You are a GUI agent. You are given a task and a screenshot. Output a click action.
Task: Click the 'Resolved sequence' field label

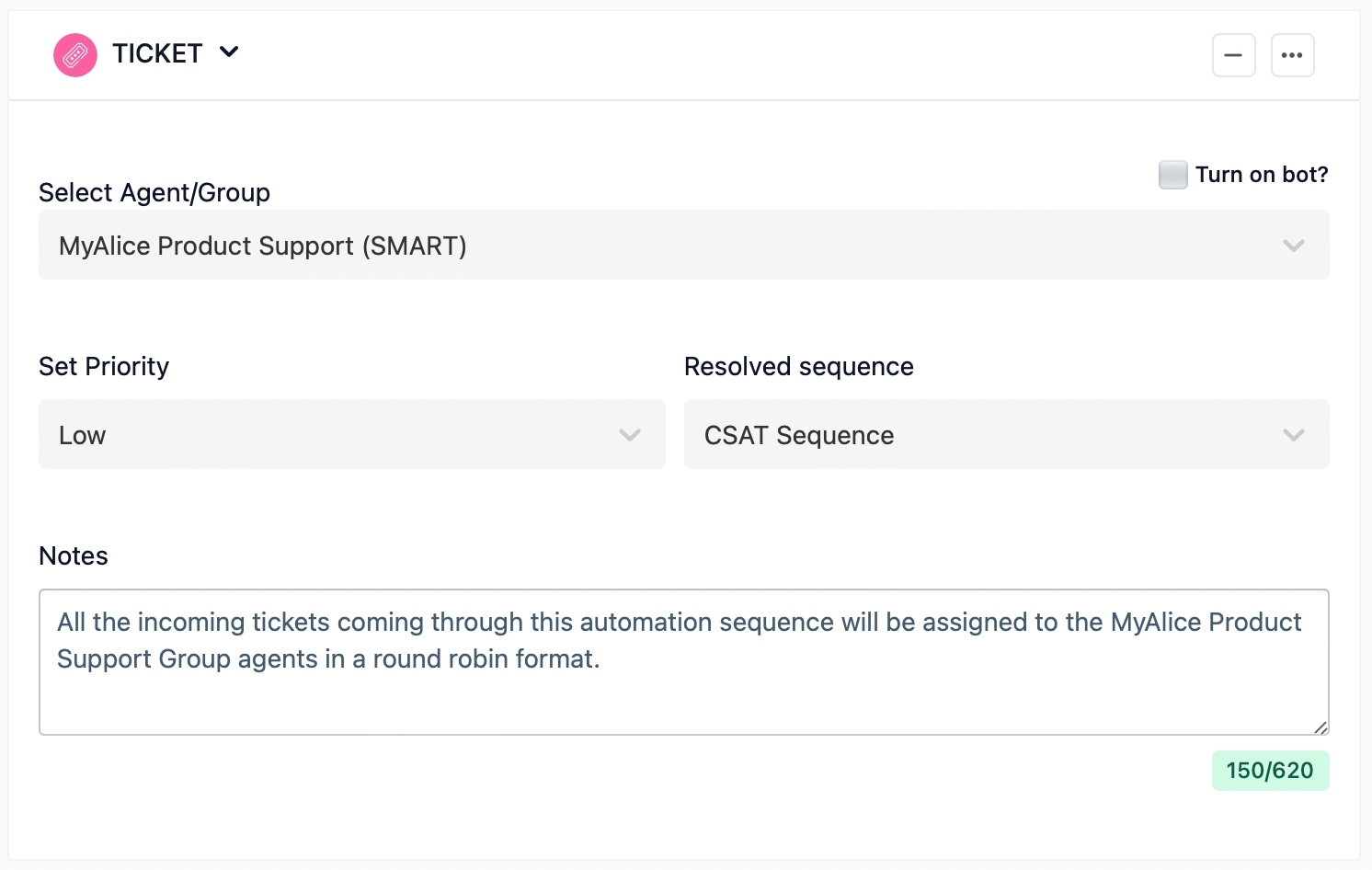(798, 367)
